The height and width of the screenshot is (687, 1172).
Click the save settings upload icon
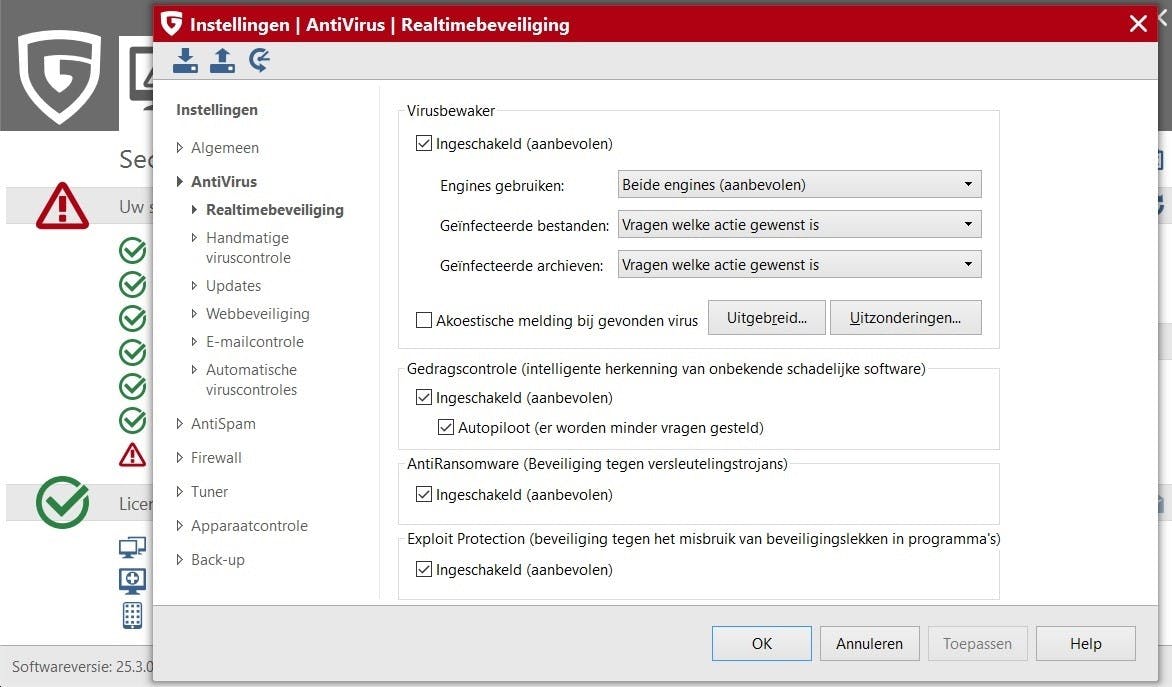point(222,60)
